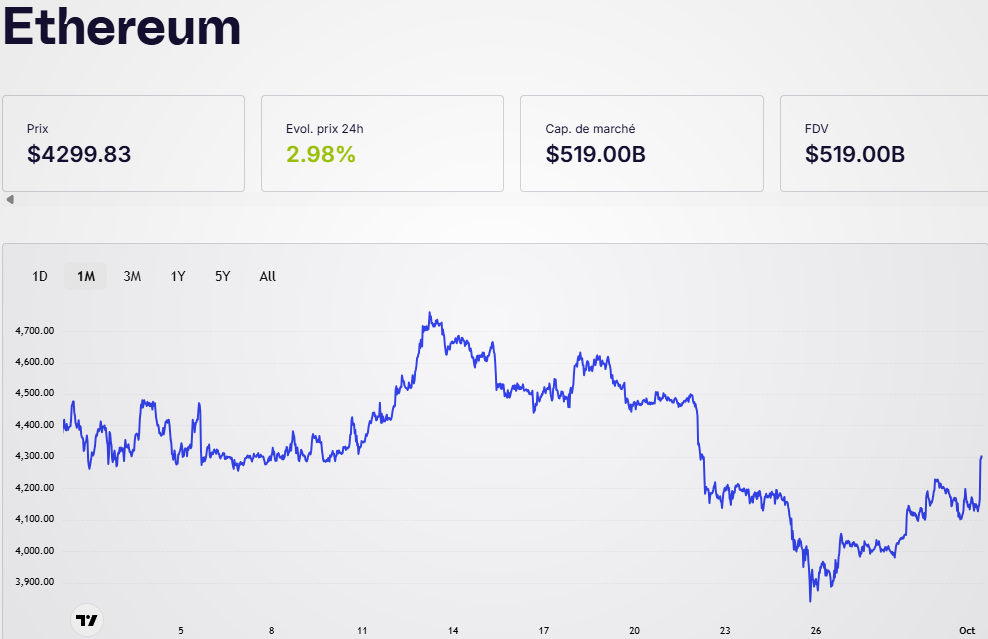Switch chart to 1D range
The height and width of the screenshot is (639, 988).
click(x=40, y=276)
